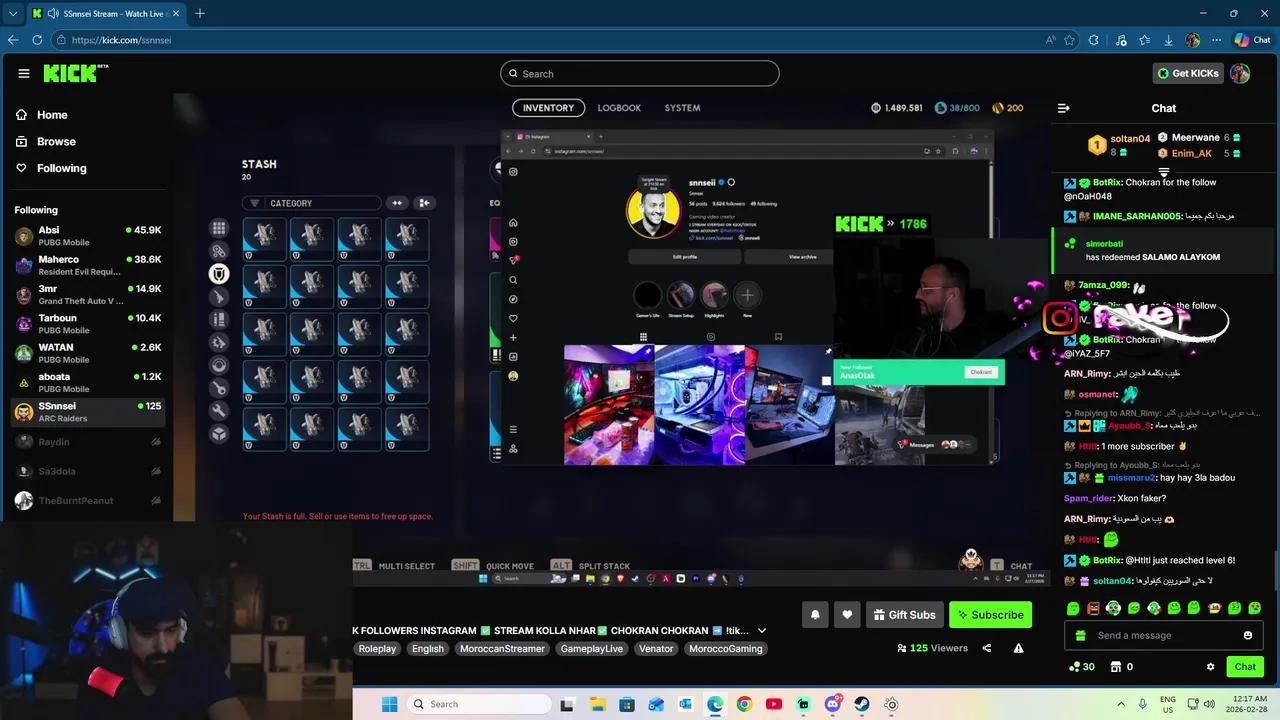This screenshot has width=1280, height=720.
Task: Click the Get KICKs button
Action: tap(1188, 73)
